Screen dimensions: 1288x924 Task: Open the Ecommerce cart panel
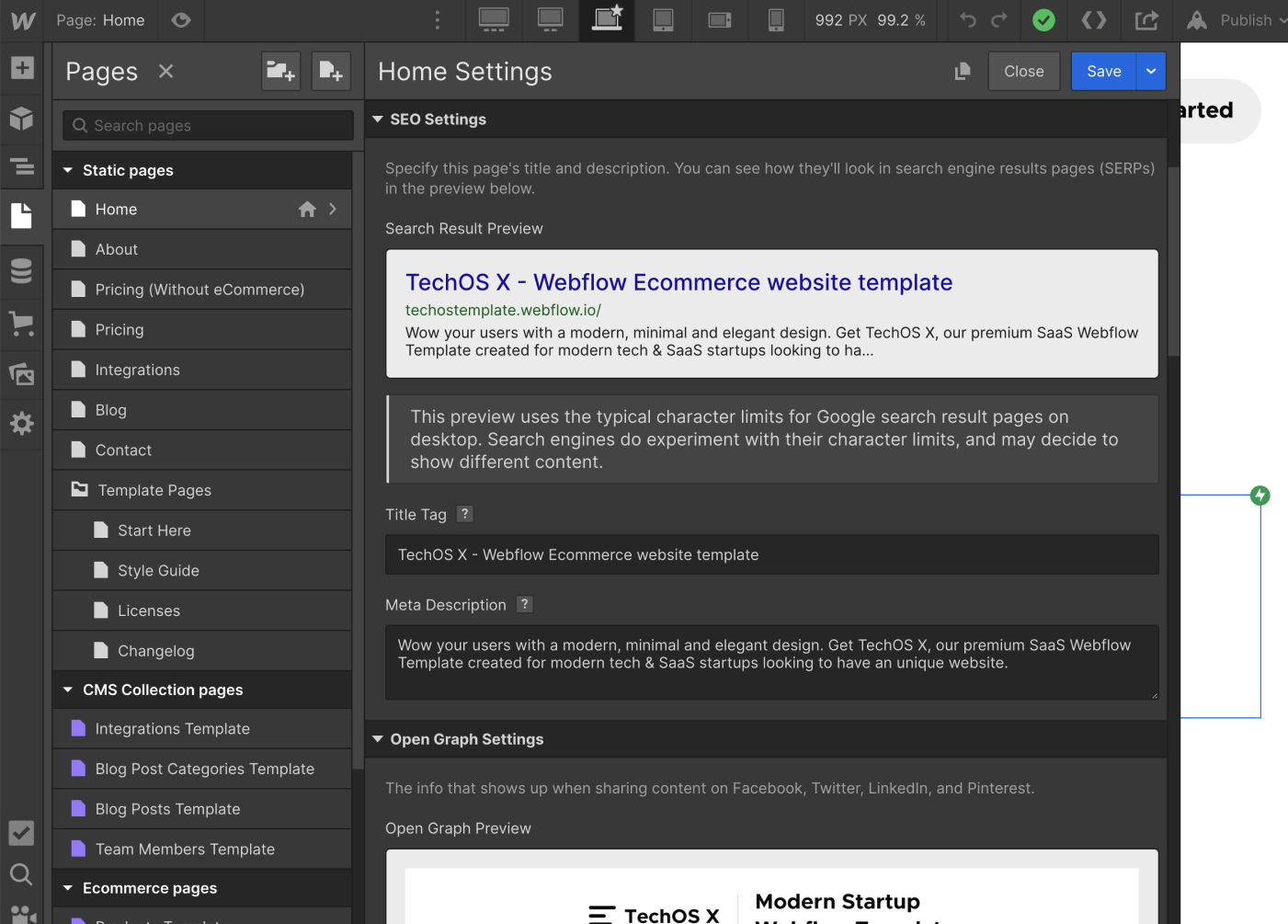[x=22, y=323]
